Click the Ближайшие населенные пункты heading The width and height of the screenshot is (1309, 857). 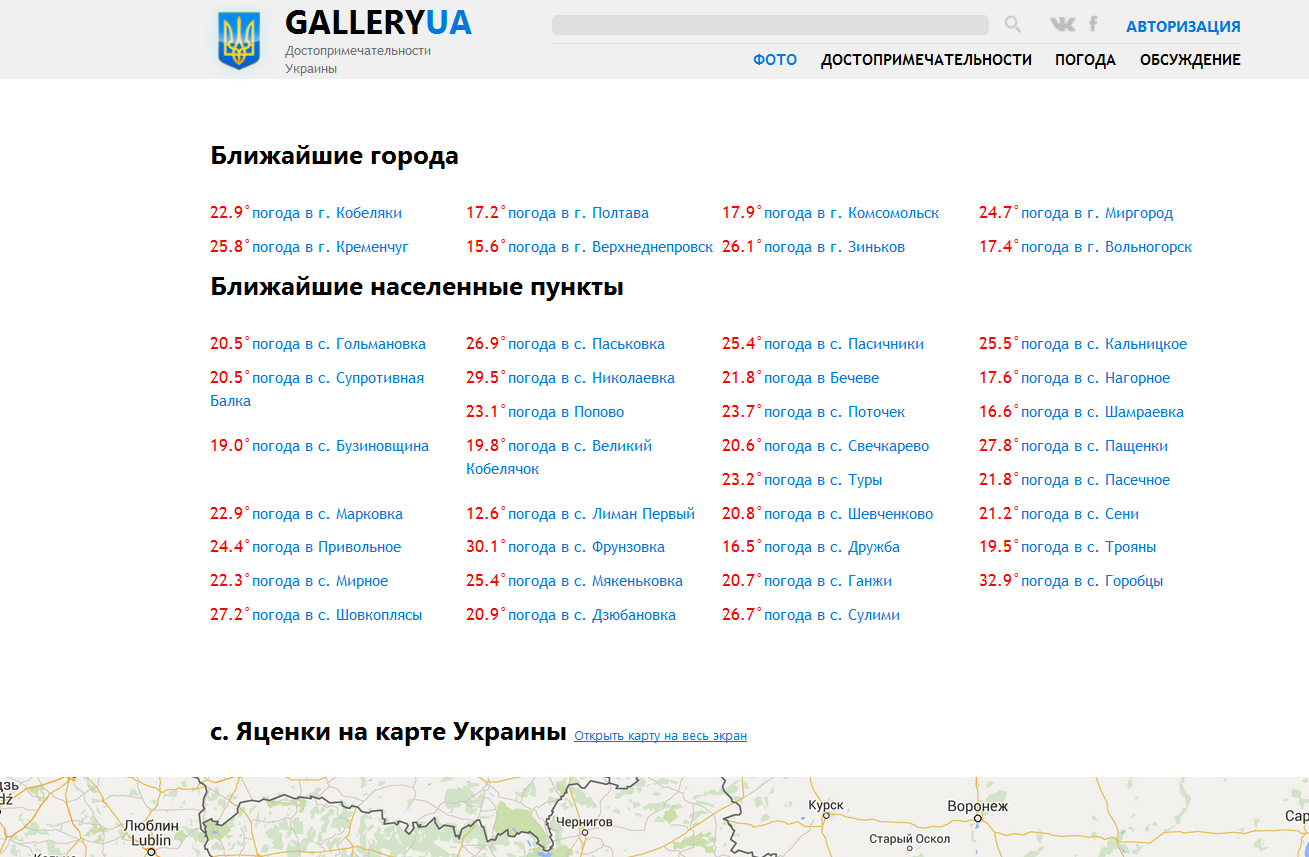(x=417, y=287)
